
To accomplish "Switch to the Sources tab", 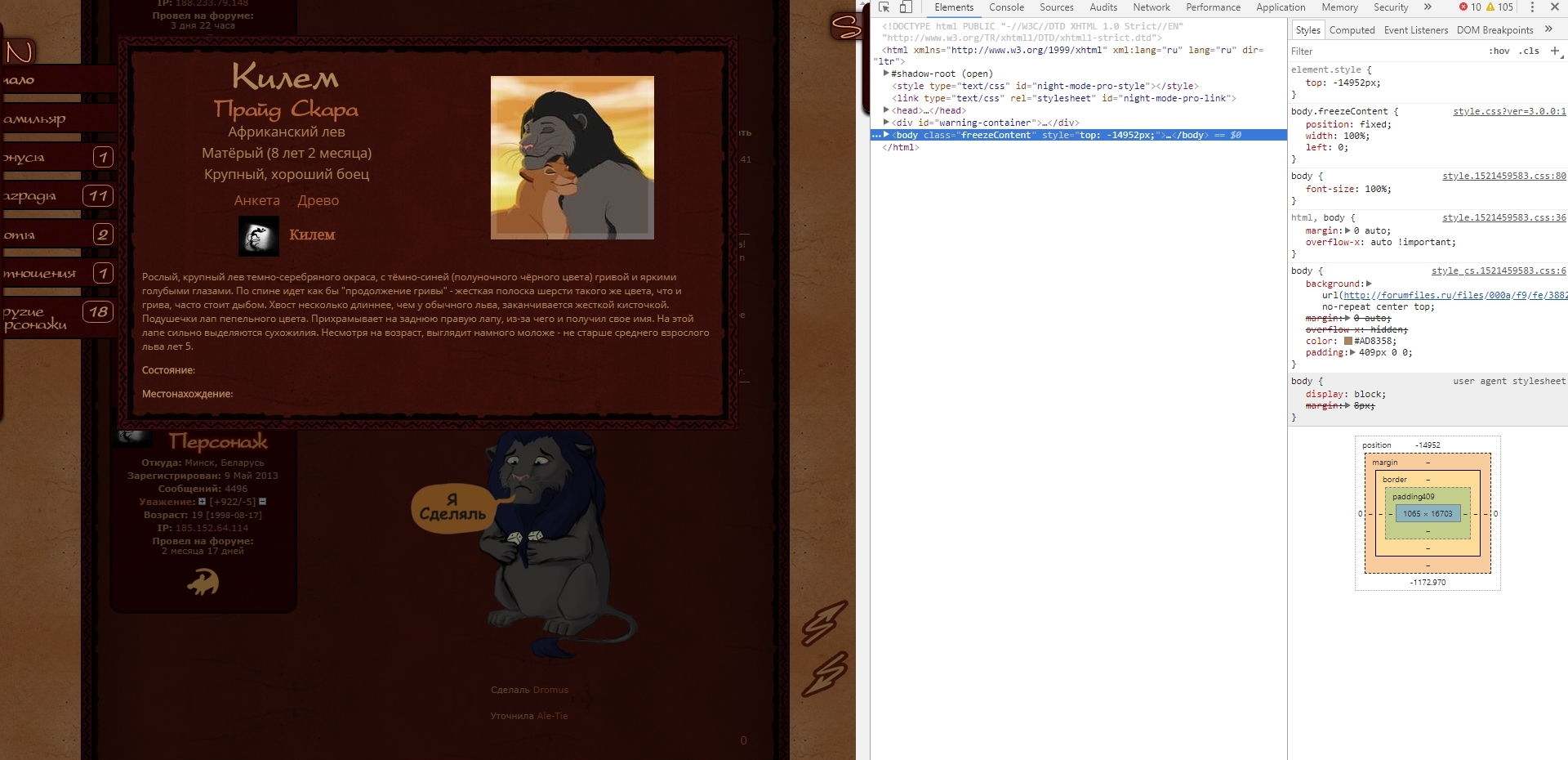I will 1056,7.
